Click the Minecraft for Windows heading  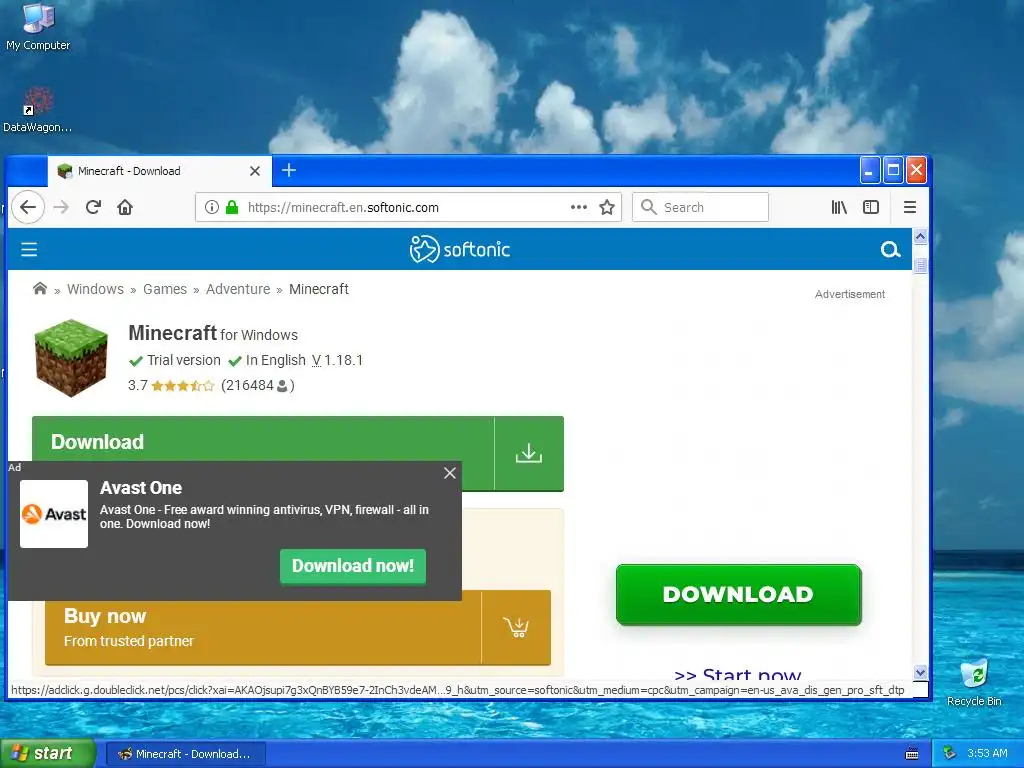pos(213,333)
